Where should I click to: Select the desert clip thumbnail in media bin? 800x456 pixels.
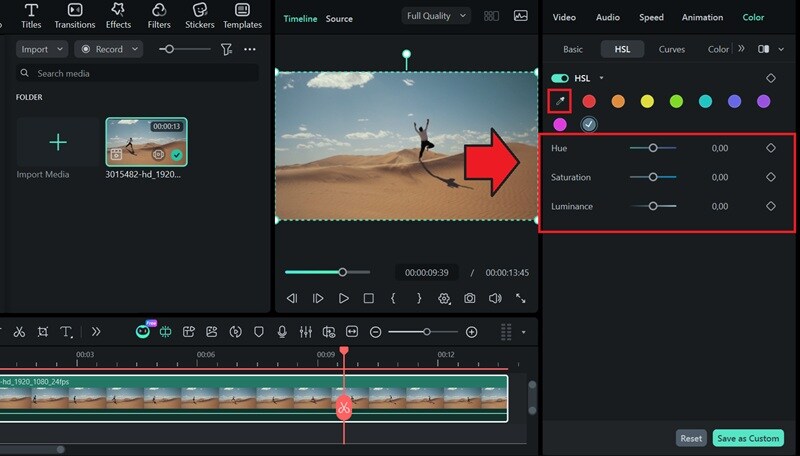(146, 142)
